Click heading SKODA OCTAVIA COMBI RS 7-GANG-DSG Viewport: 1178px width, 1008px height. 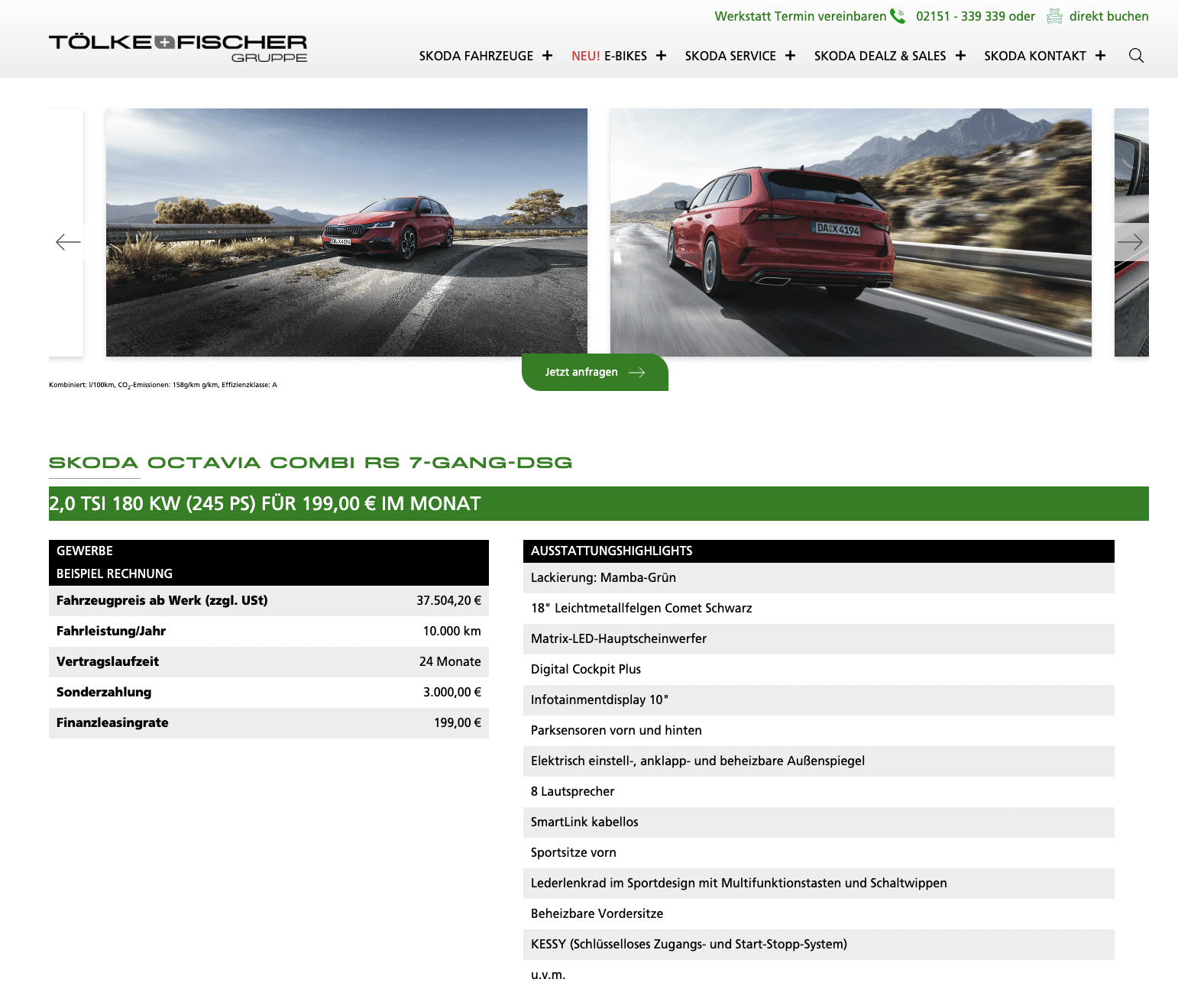(310, 463)
